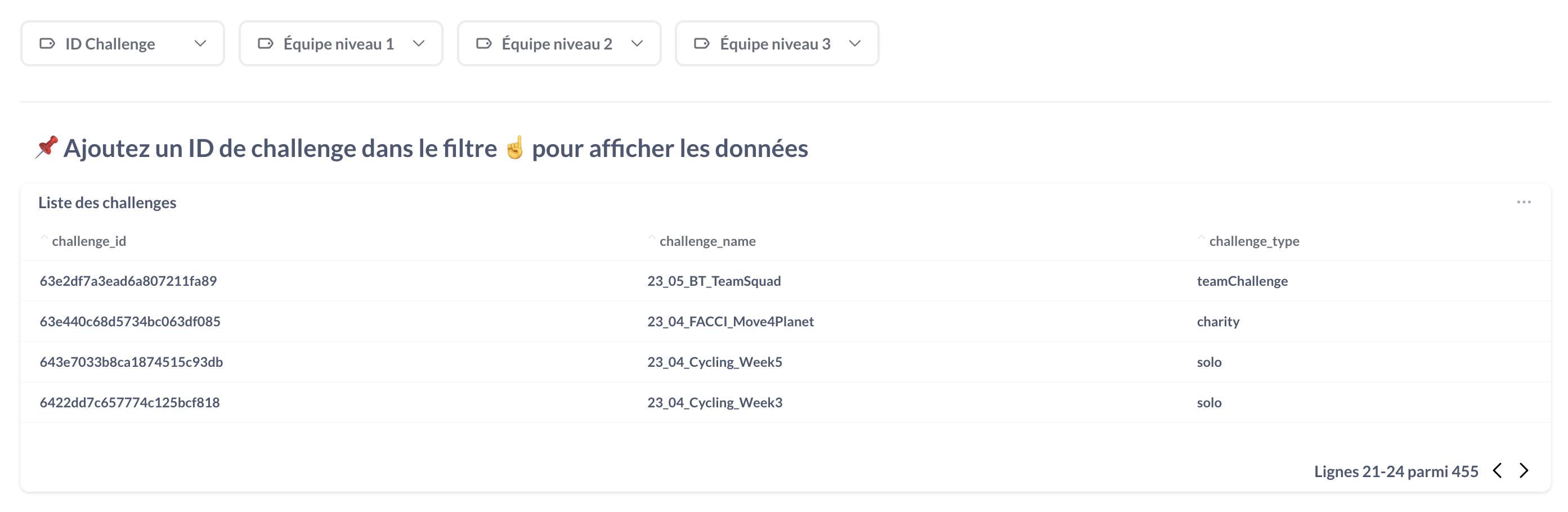This screenshot has width=1568, height=512.
Task: Click the teamChallenge type cell
Action: point(1242,281)
